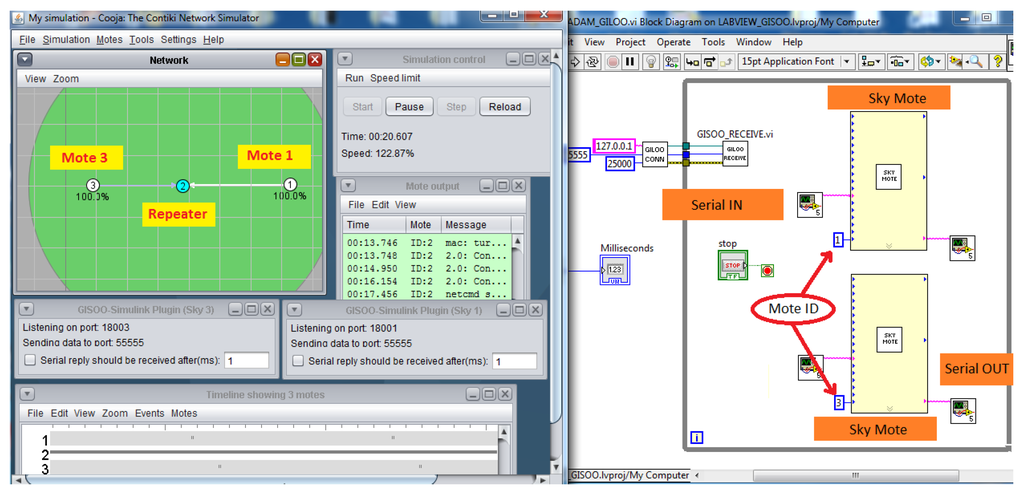Enable Serial reply checkbox in Sky 1 plugin

click(x=296, y=360)
